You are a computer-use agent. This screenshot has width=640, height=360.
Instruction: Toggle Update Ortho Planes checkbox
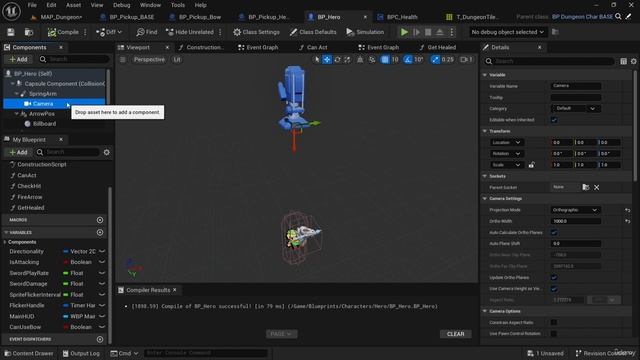point(554,278)
